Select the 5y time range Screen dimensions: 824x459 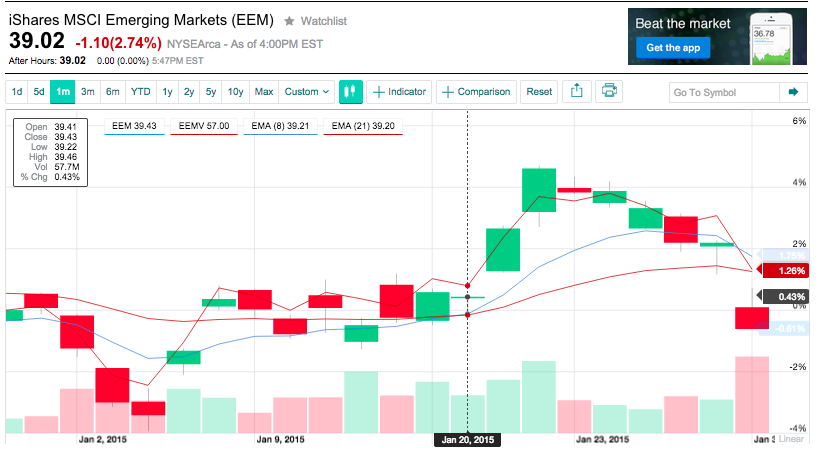pos(211,91)
